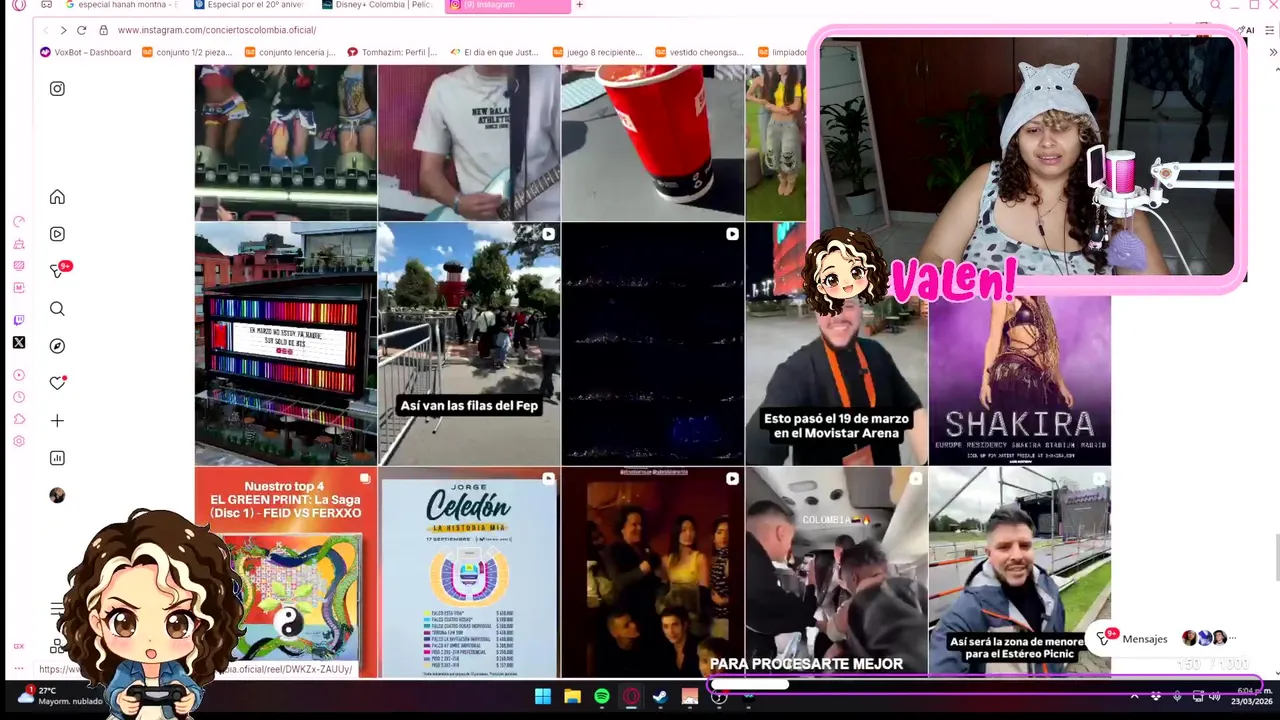1280x720 pixels.
Task: View site security lock icon
Action: point(103,30)
